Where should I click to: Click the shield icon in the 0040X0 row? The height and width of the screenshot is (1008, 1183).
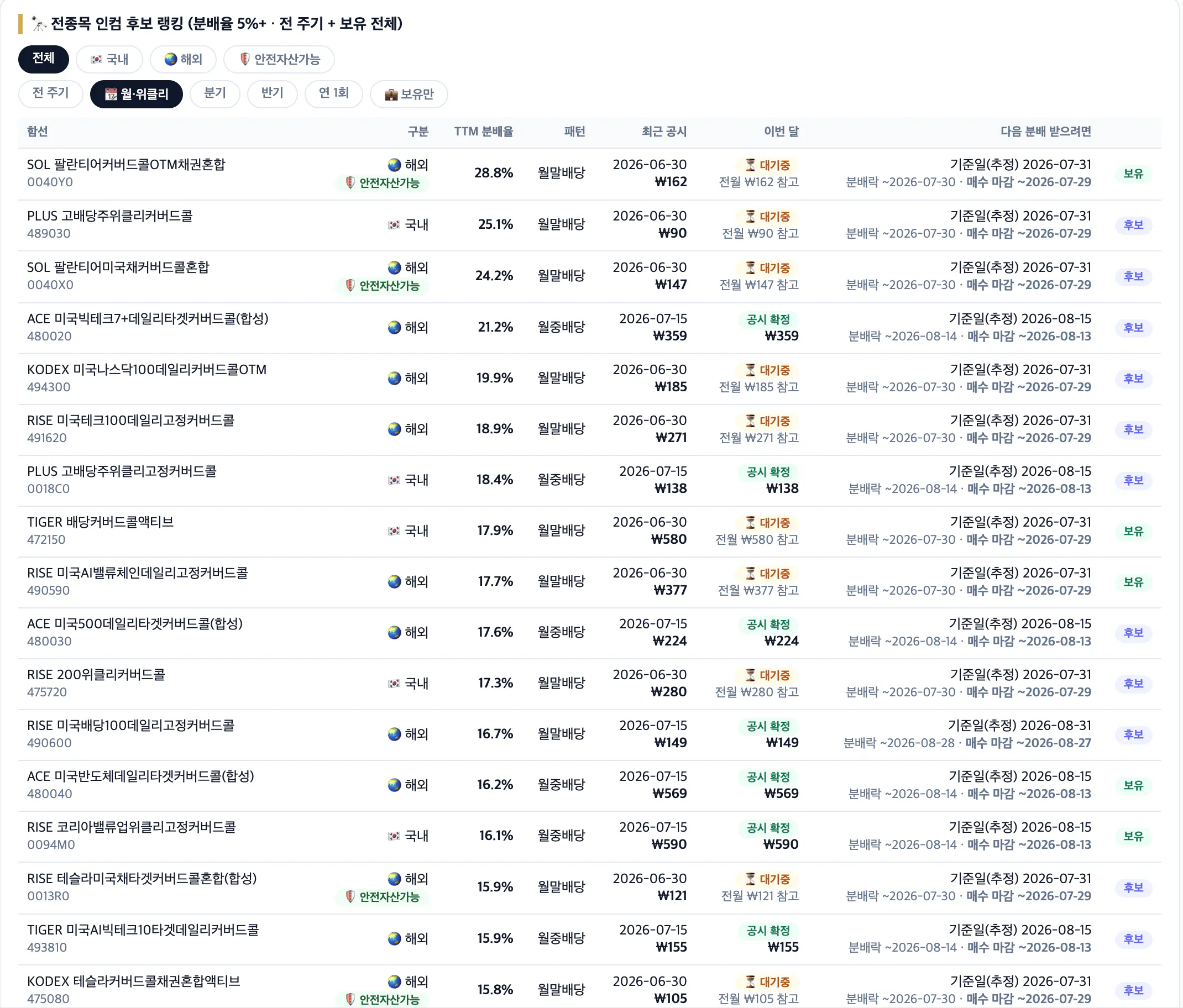(350, 285)
